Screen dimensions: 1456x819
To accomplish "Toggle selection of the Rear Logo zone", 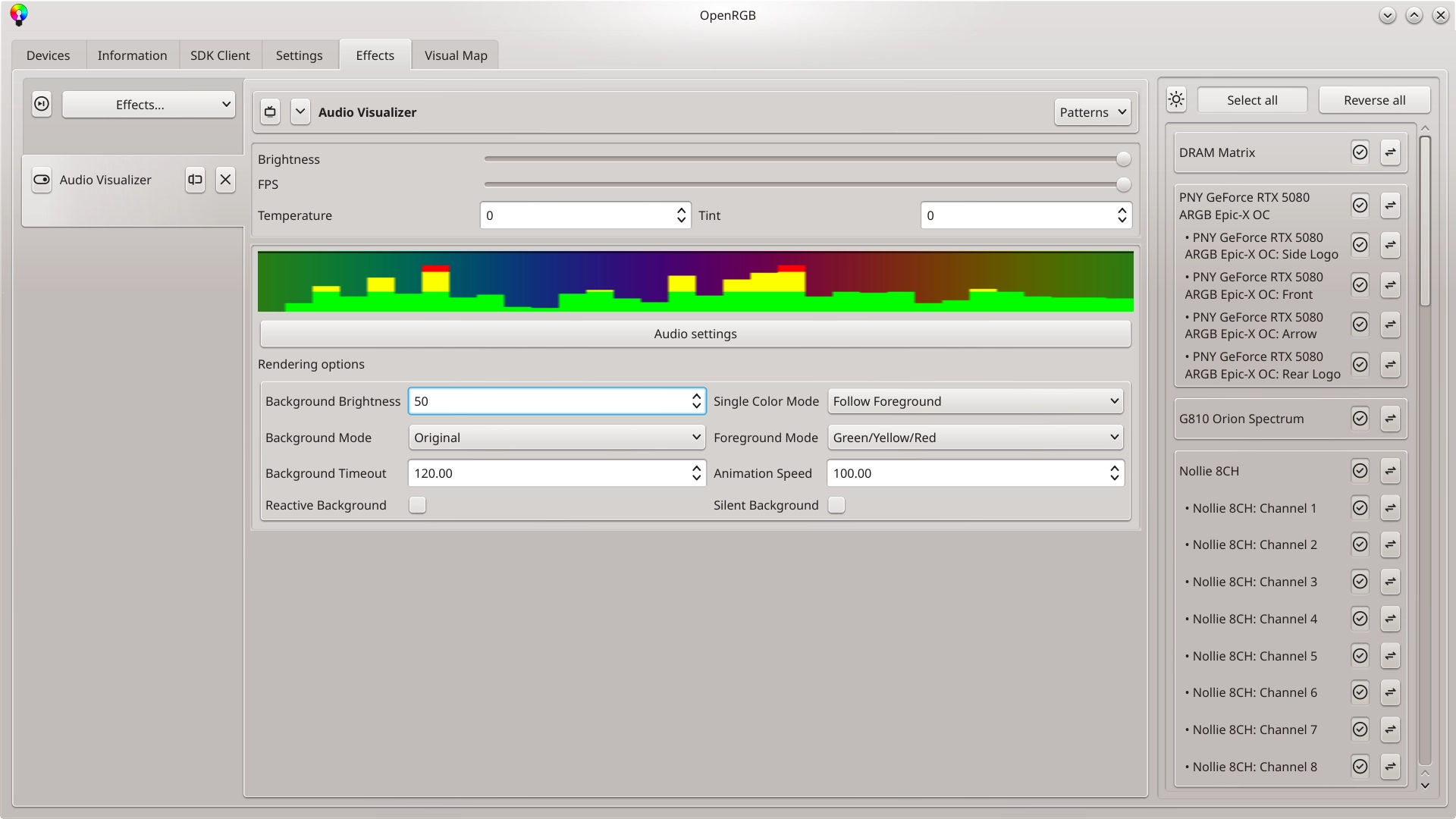I will coord(1360,365).
